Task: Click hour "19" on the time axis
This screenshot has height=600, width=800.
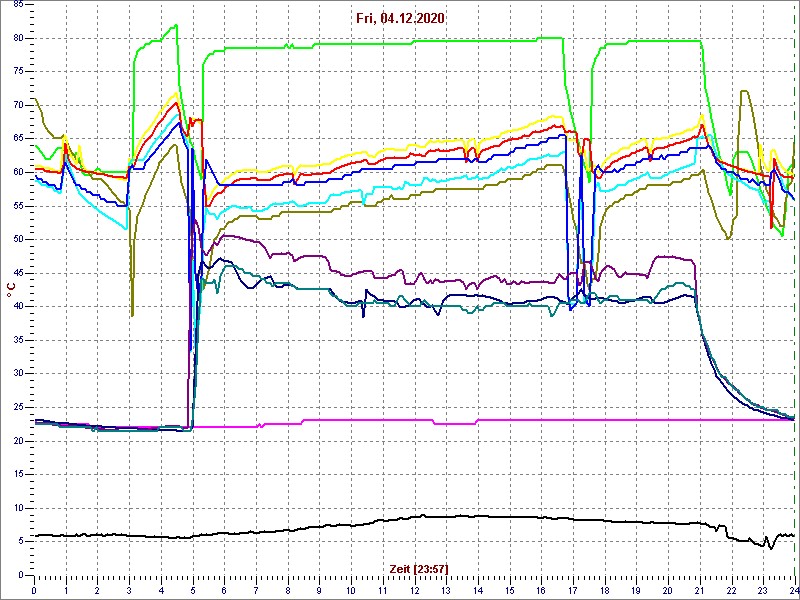Action: (636, 590)
